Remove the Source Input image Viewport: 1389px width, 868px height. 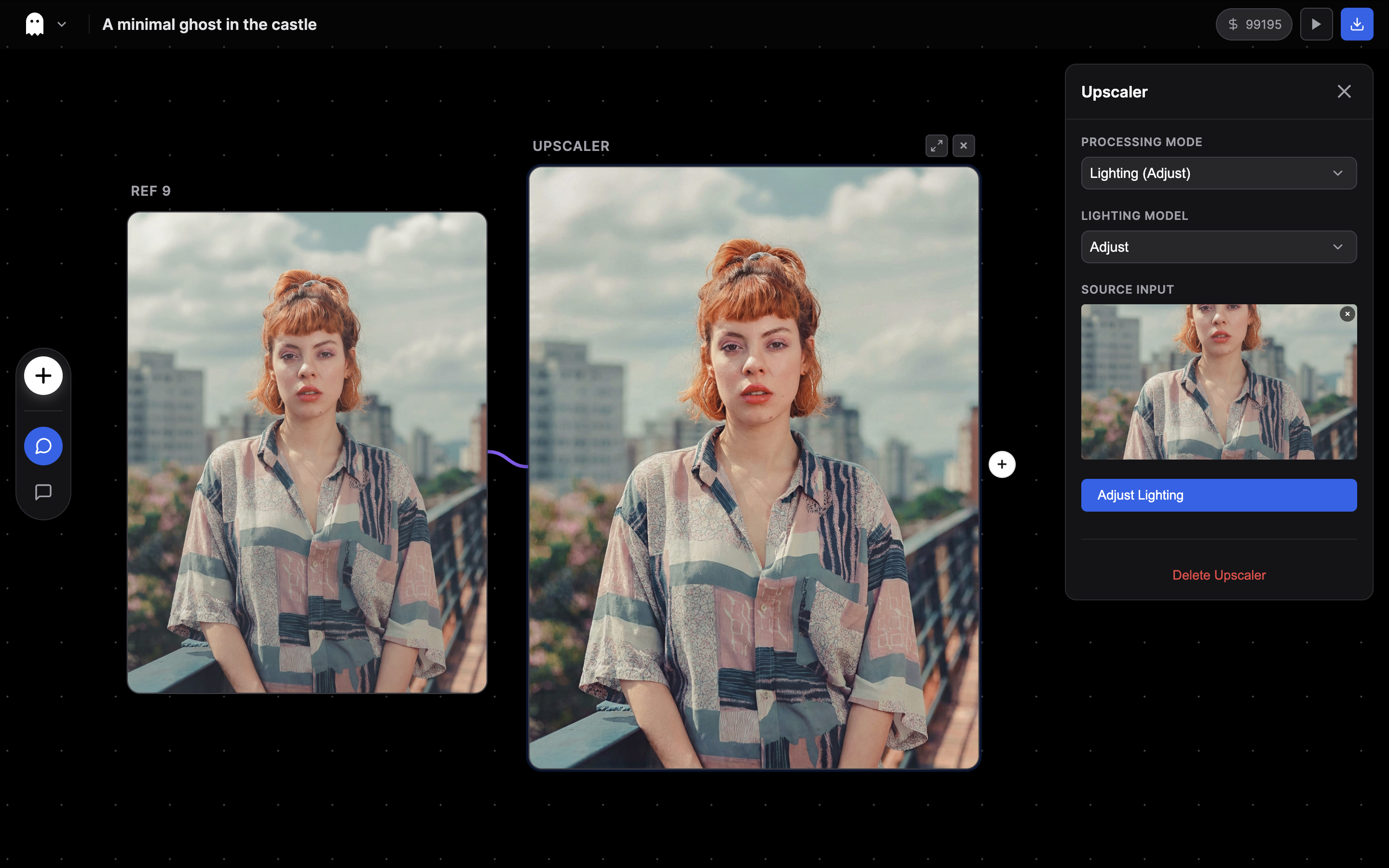point(1346,313)
